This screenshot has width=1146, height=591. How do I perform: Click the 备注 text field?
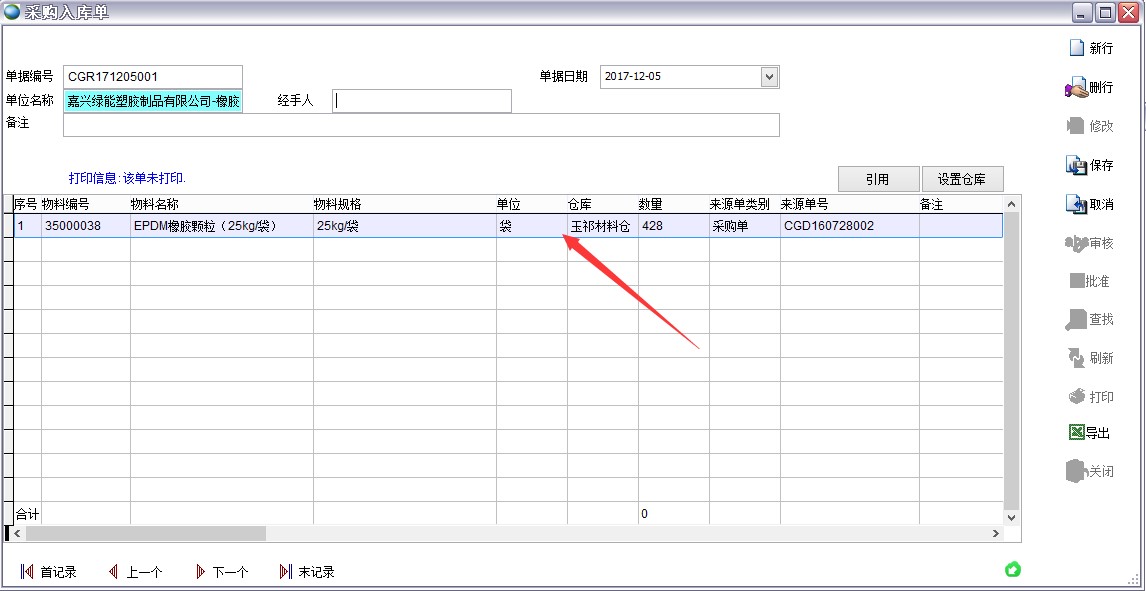coord(420,125)
